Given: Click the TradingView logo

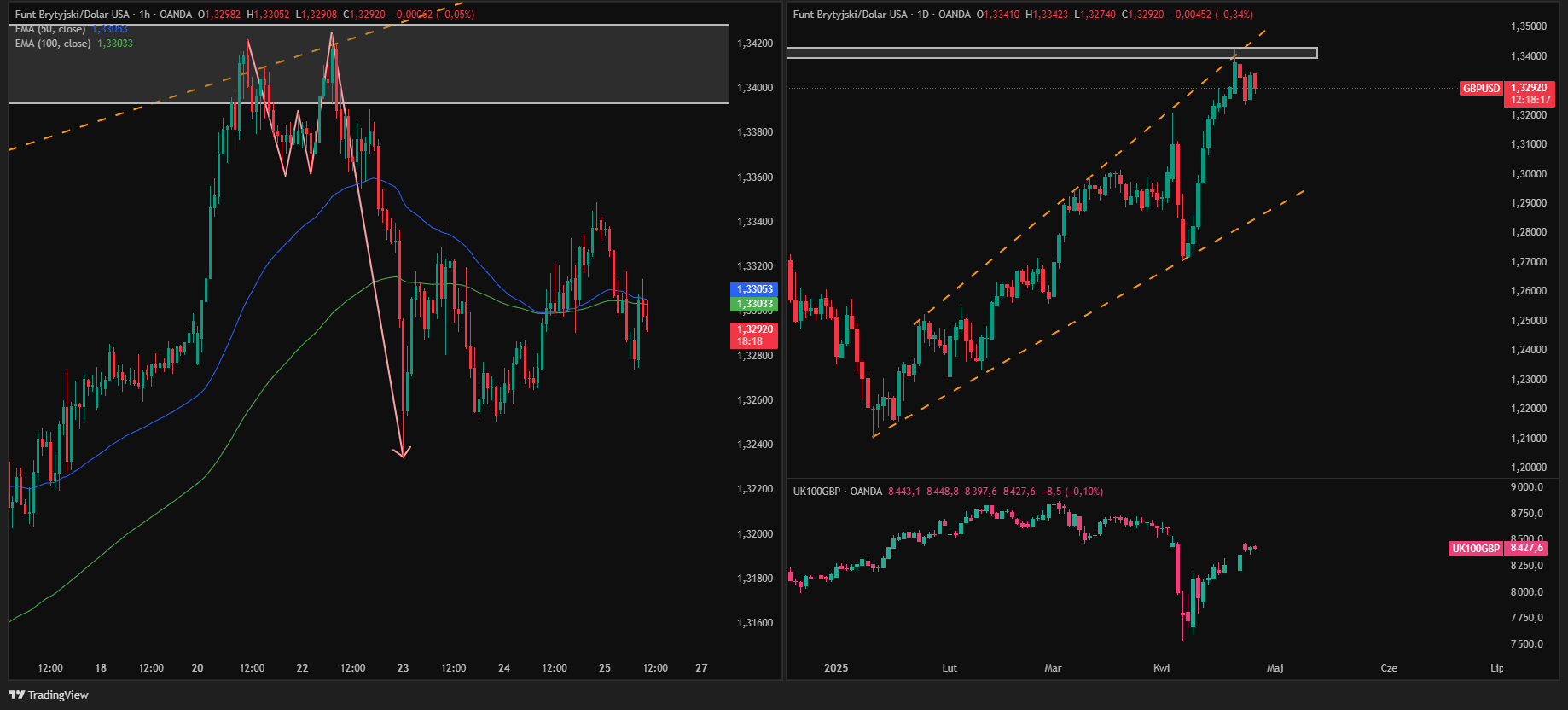Looking at the screenshot, I should tap(49, 695).
